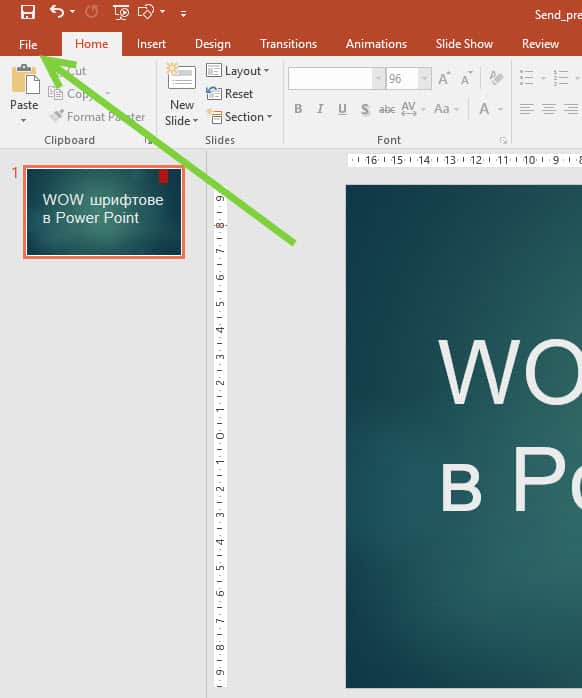Open the Layout dropdown
The width and height of the screenshot is (582, 698).
click(x=237, y=71)
